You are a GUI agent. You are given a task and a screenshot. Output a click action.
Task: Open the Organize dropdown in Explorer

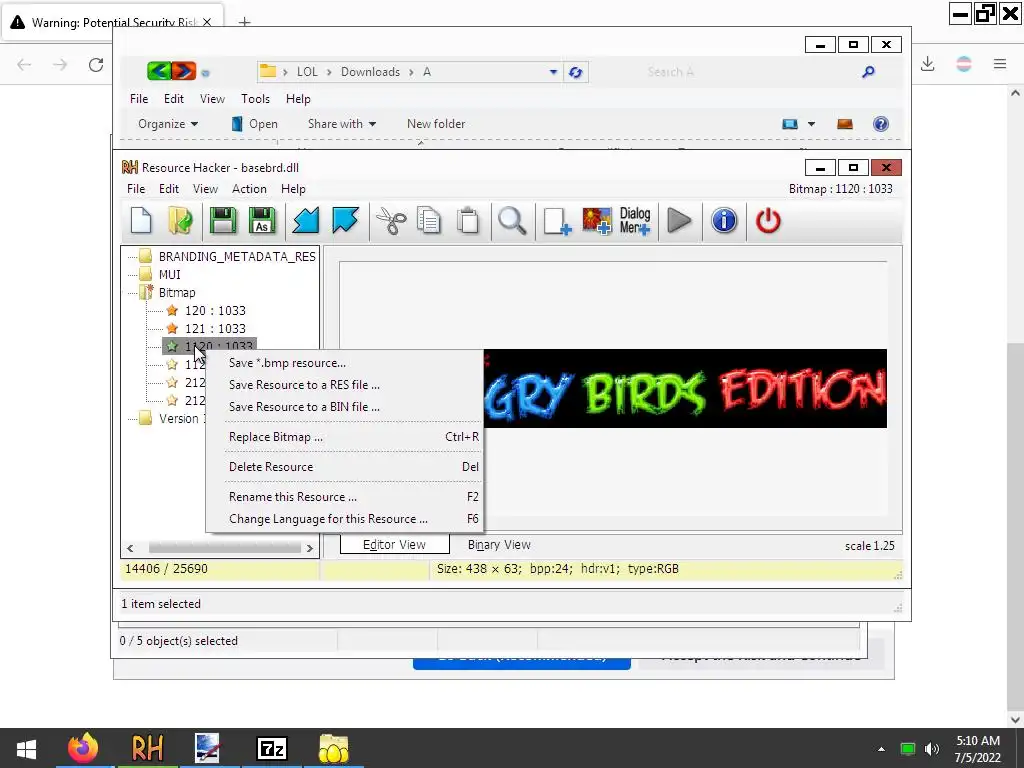[168, 124]
